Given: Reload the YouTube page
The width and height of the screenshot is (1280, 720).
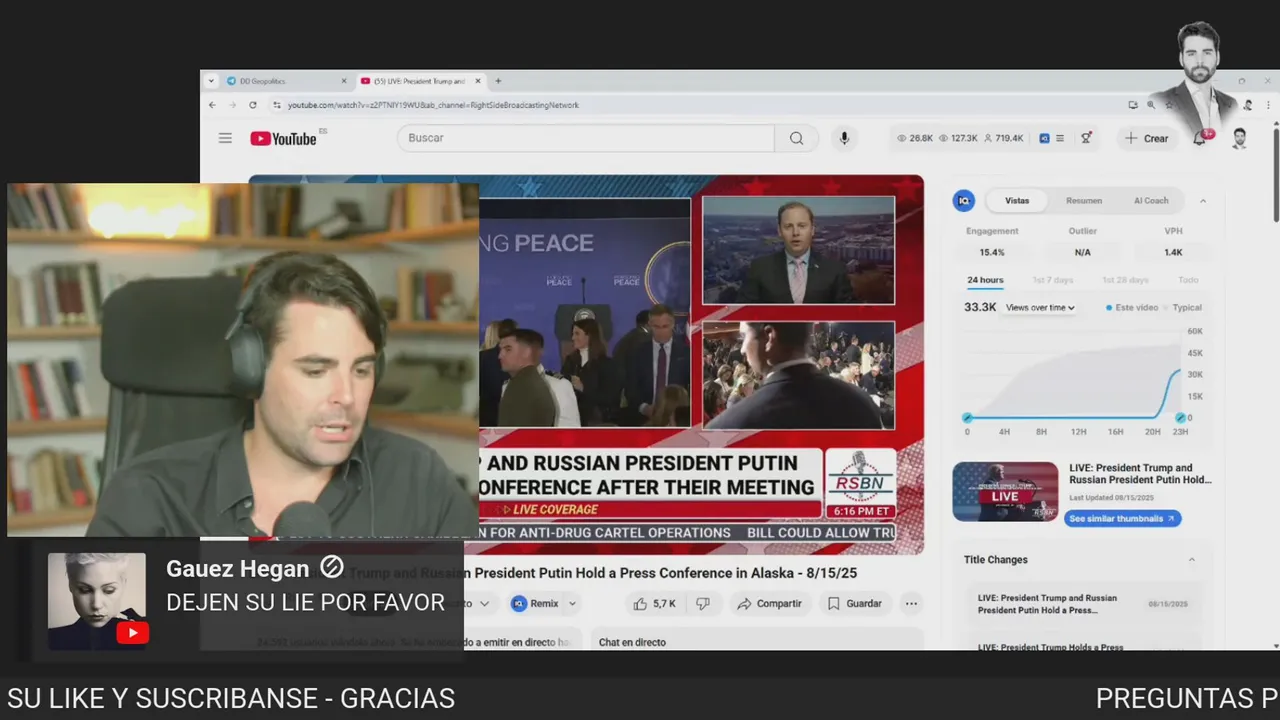Looking at the screenshot, I should (x=253, y=105).
